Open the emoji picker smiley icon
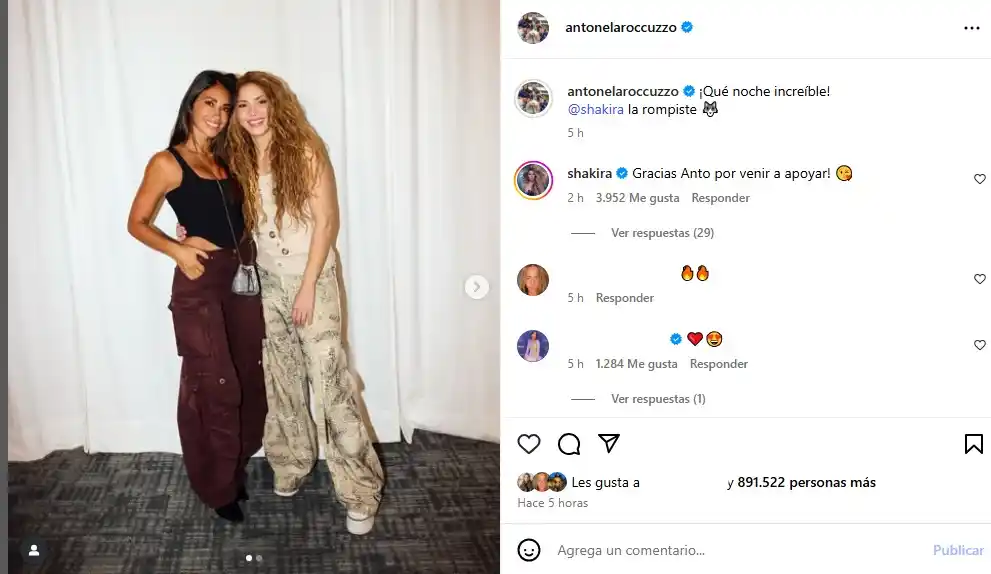991x574 pixels. click(x=529, y=550)
